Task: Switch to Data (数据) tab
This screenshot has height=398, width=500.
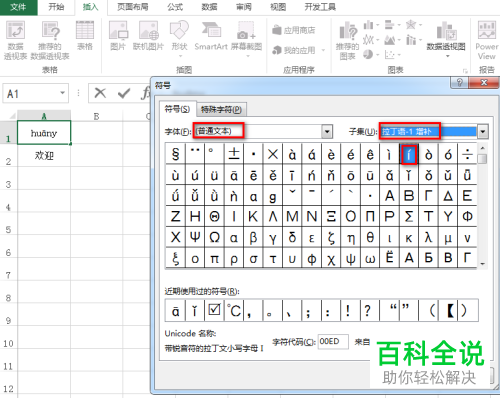Action: pyautogui.click(x=209, y=7)
